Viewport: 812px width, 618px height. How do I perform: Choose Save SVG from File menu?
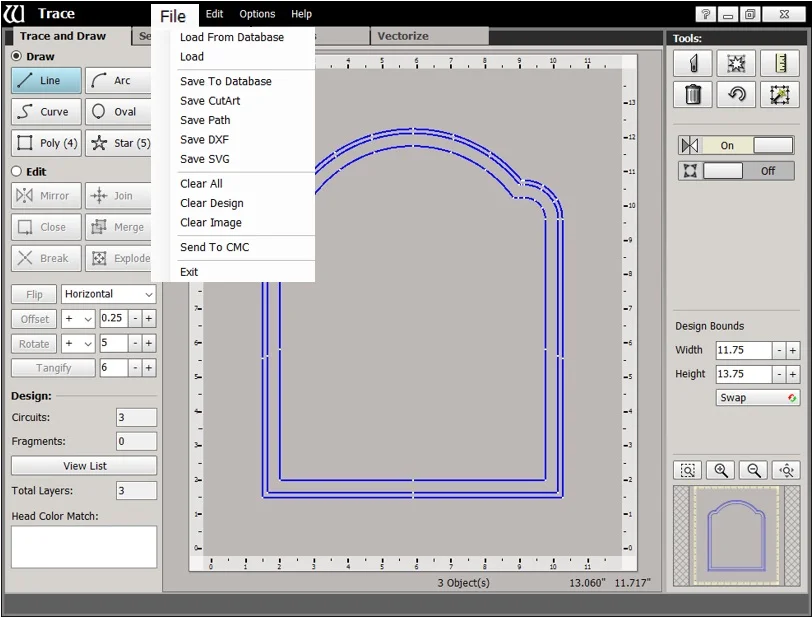(x=205, y=160)
